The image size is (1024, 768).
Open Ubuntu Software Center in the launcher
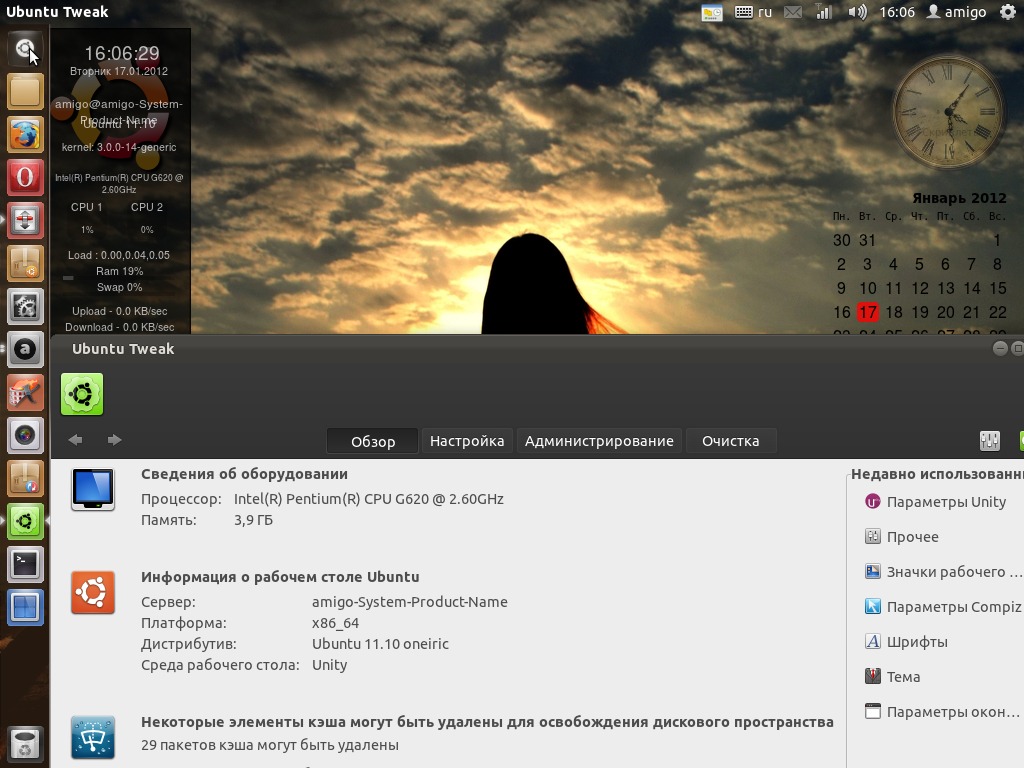[x=25, y=263]
